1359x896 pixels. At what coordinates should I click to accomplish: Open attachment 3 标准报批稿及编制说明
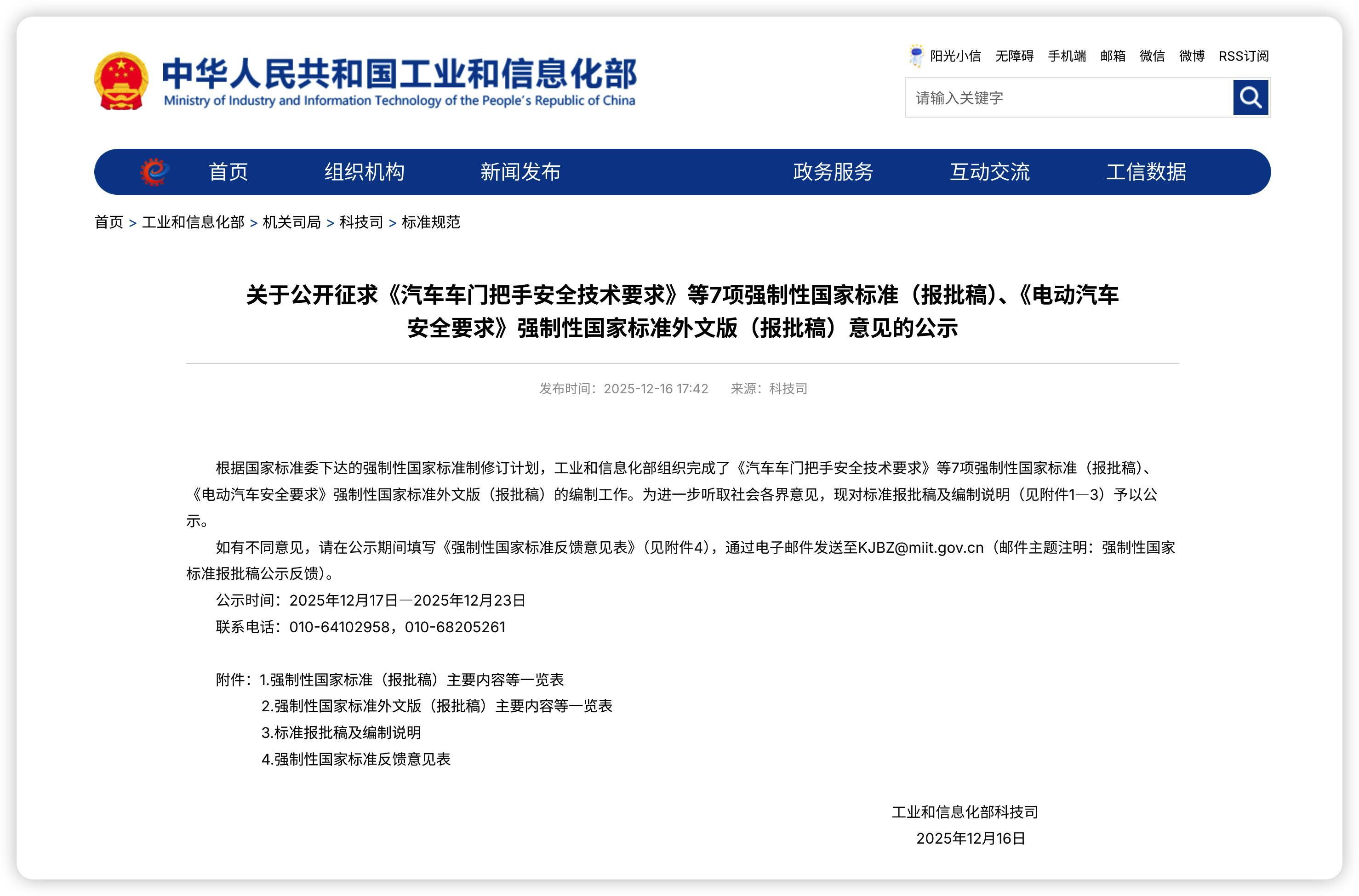click(x=340, y=732)
